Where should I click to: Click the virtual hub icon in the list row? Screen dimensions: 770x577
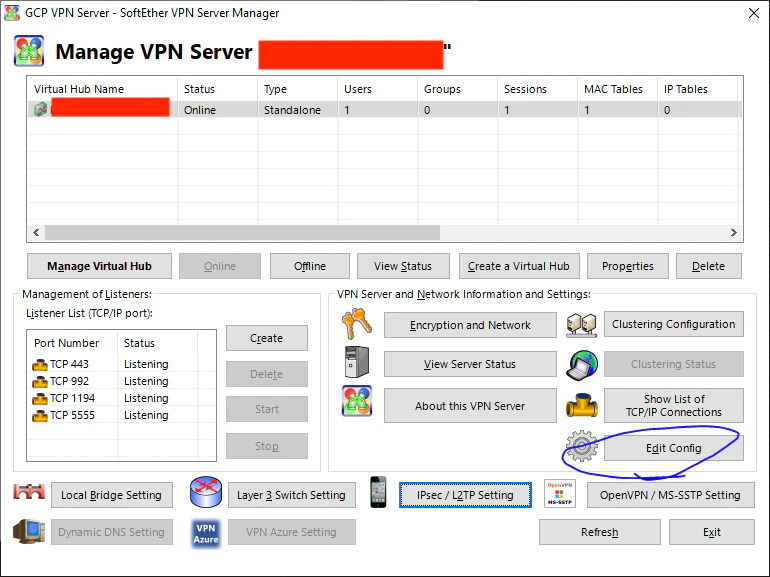(x=40, y=109)
